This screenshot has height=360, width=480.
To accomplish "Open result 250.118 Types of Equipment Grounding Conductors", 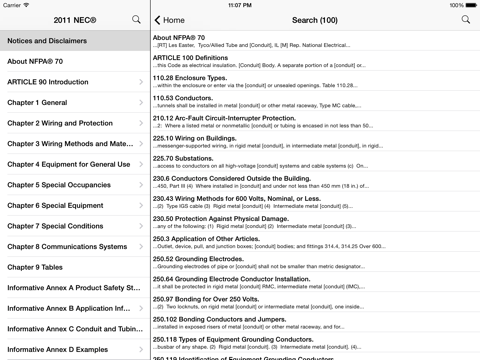I will tap(316, 343).
